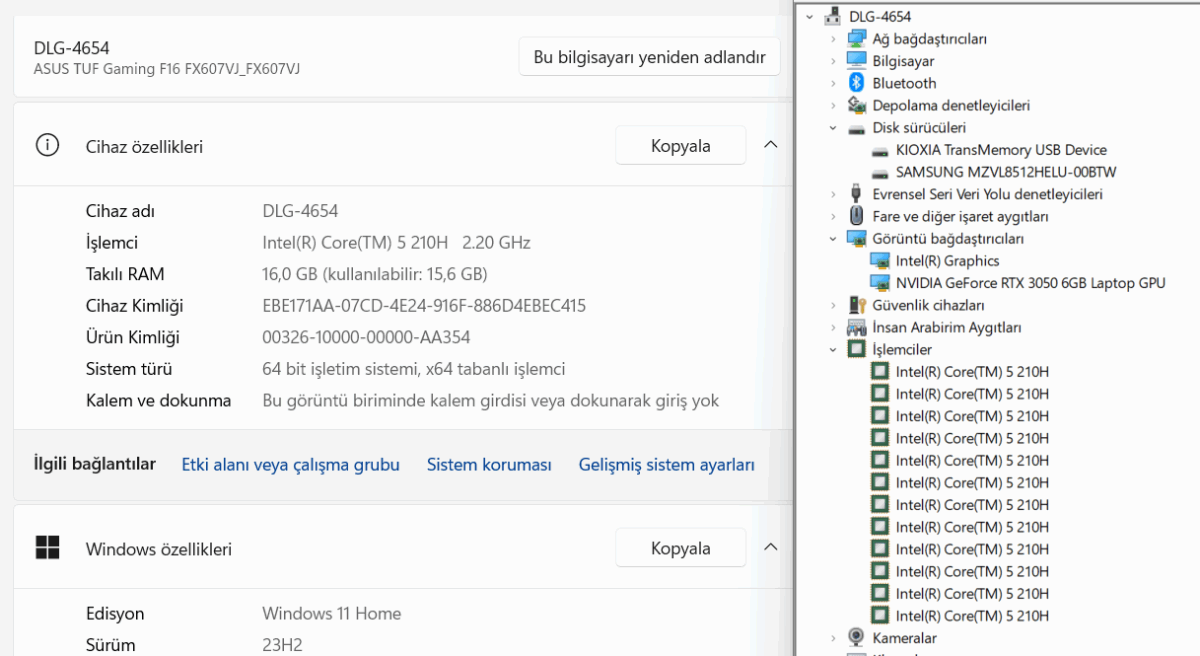Image resolution: width=1200 pixels, height=656 pixels.
Task: Click the İşlemciler chip icon
Action: (x=856, y=349)
